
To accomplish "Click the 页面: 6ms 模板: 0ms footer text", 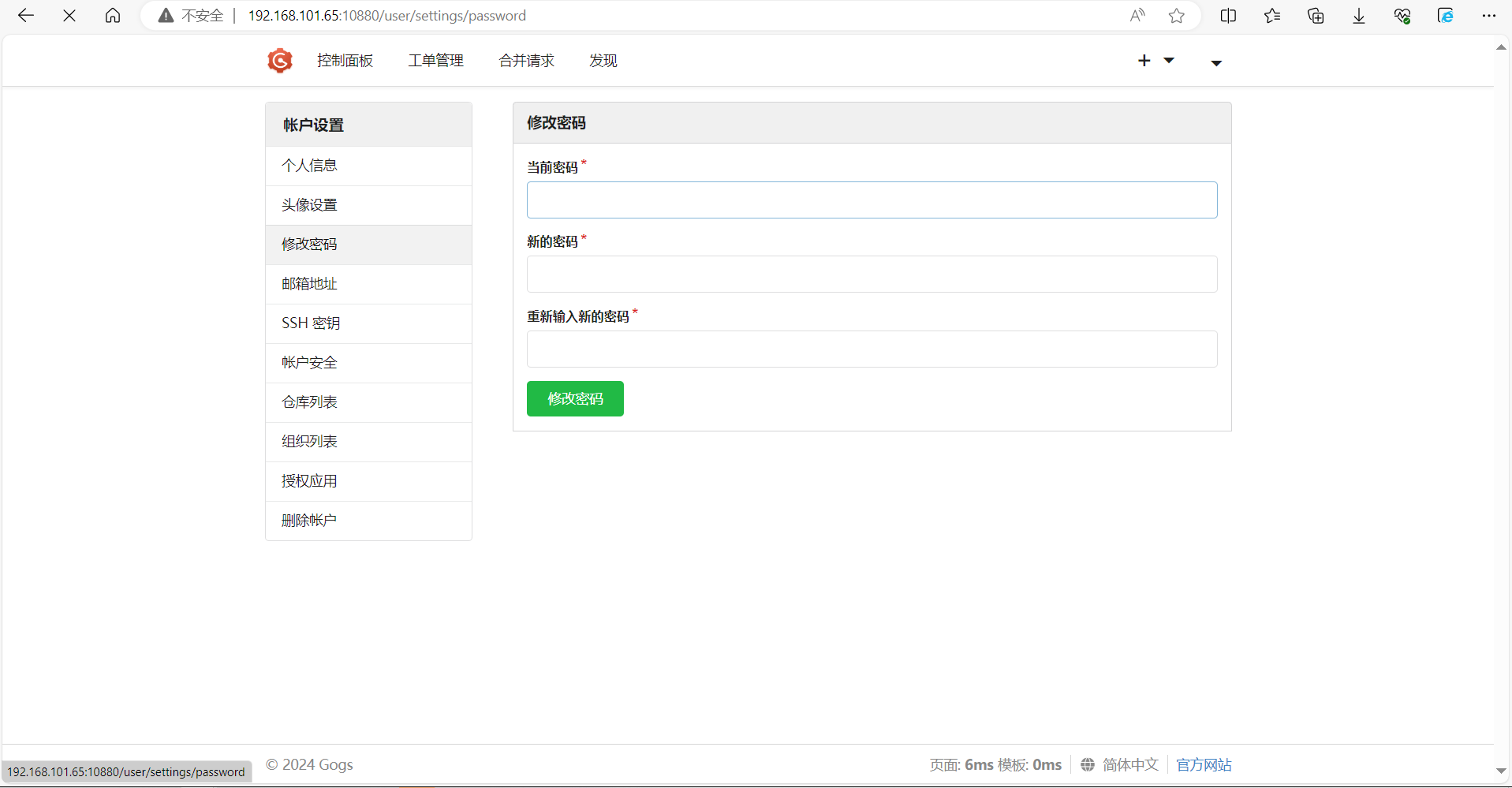I will [x=995, y=764].
